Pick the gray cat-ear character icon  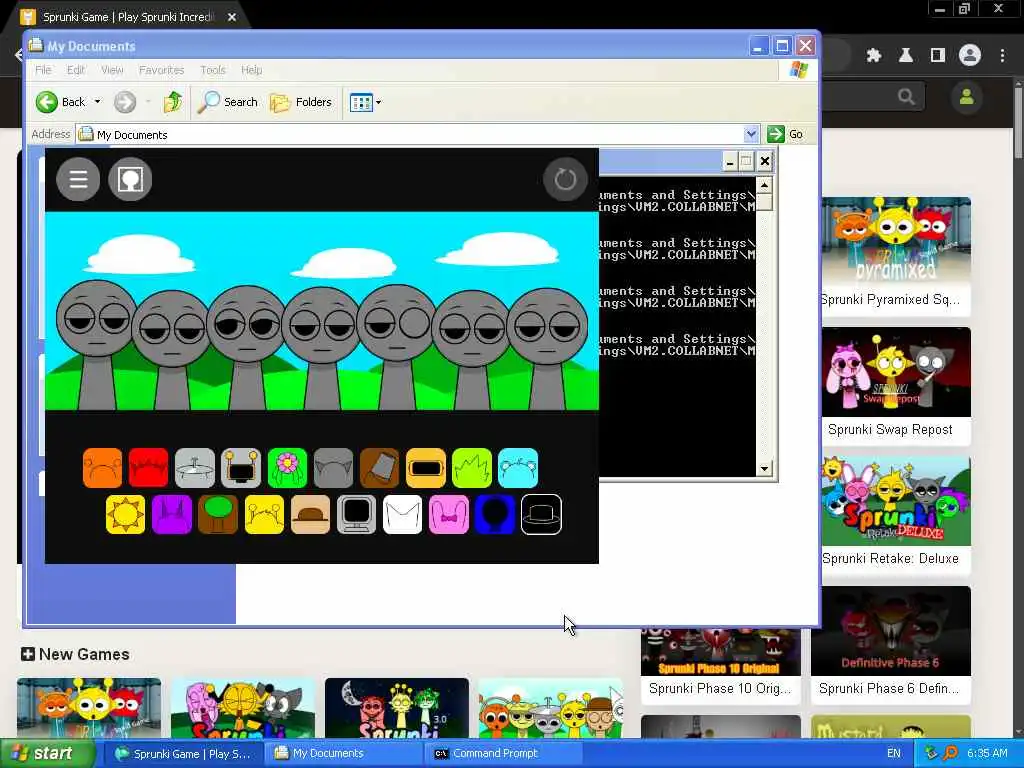coord(333,468)
